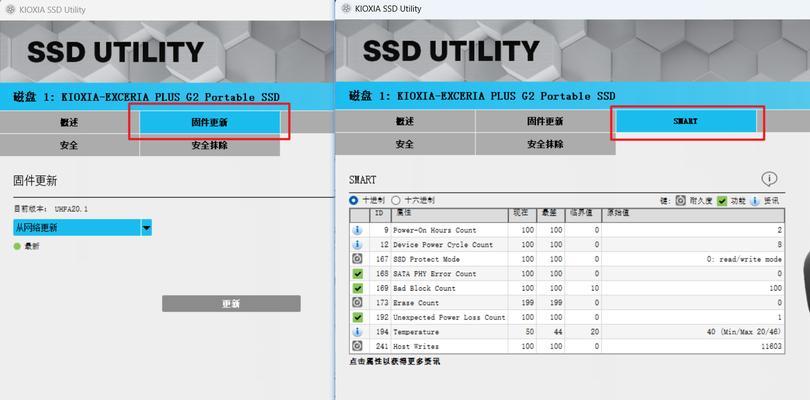Open 安全抹除 tab in the firmware update window
Image resolution: width=810 pixels, height=400 pixels.
pyautogui.click(x=210, y=145)
